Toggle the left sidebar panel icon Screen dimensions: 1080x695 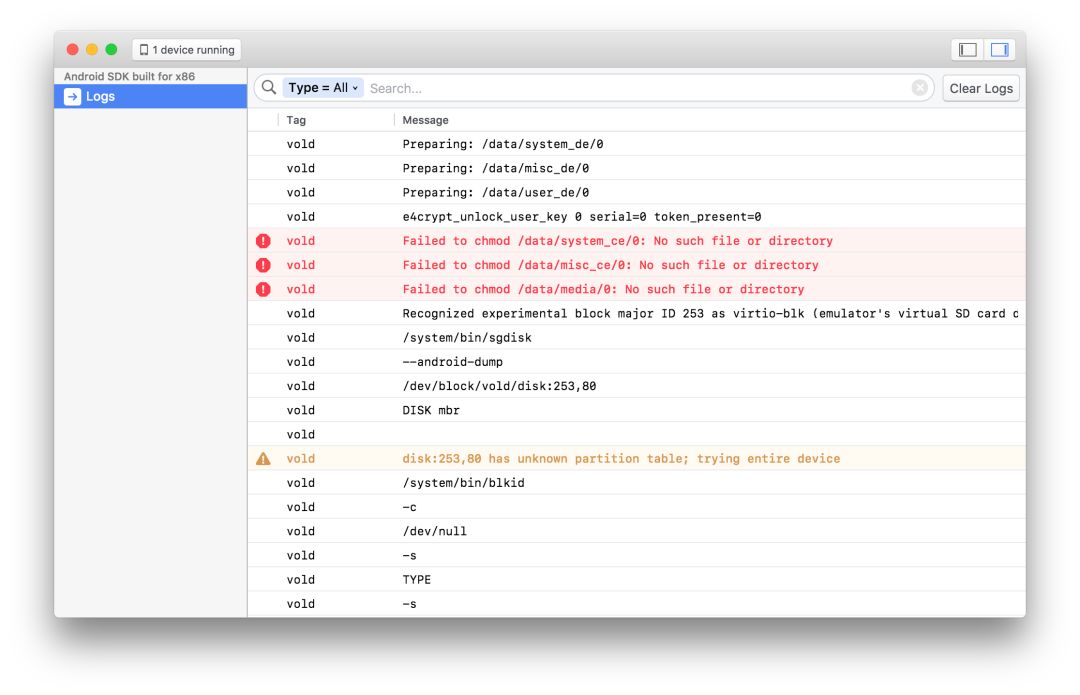968,50
